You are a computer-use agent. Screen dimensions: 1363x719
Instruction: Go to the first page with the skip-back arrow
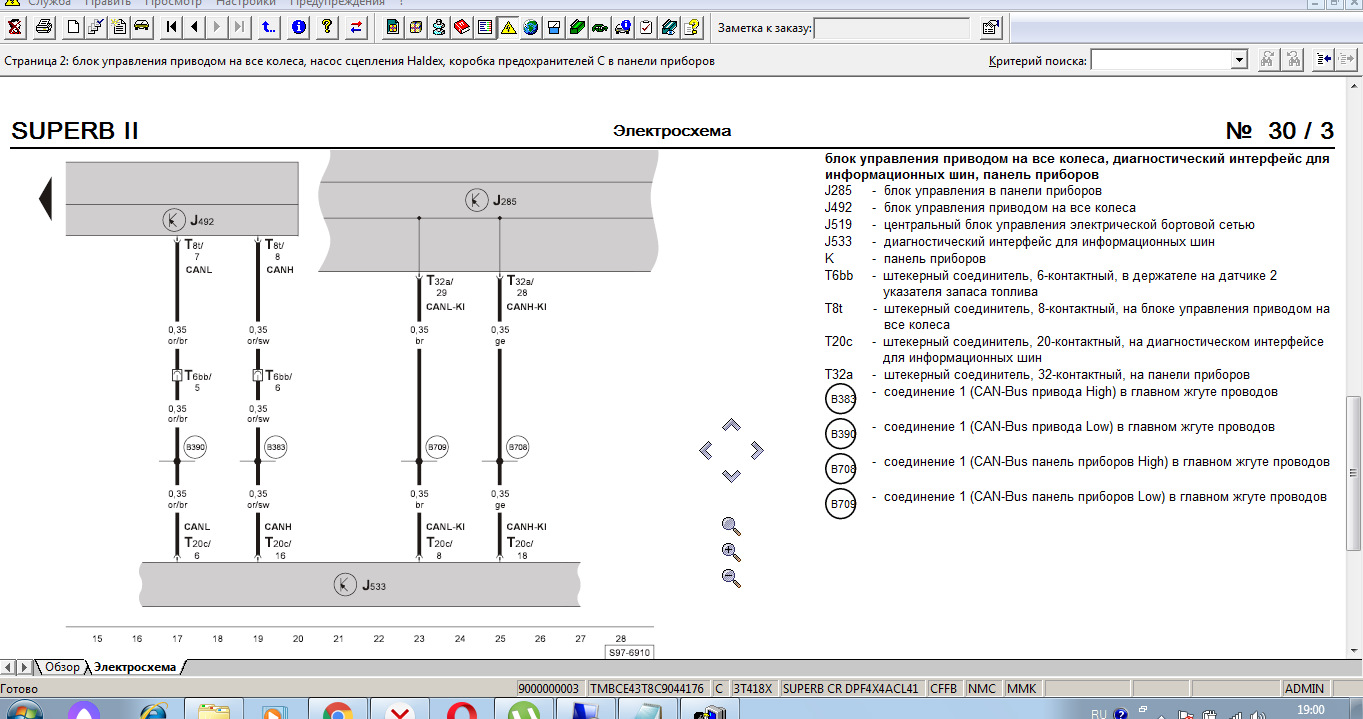pyautogui.click(x=172, y=27)
